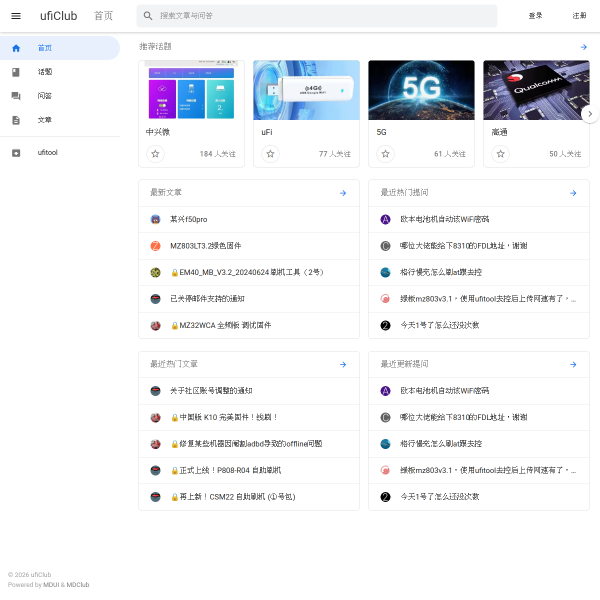600x600 pixels.
Task: Click the ufitool icon in sidebar
Action: [15, 153]
